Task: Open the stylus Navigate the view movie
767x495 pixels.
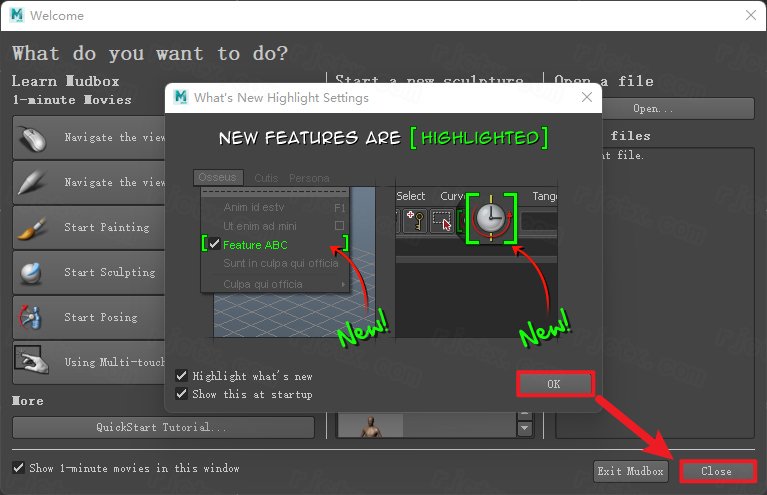Action: [89, 182]
